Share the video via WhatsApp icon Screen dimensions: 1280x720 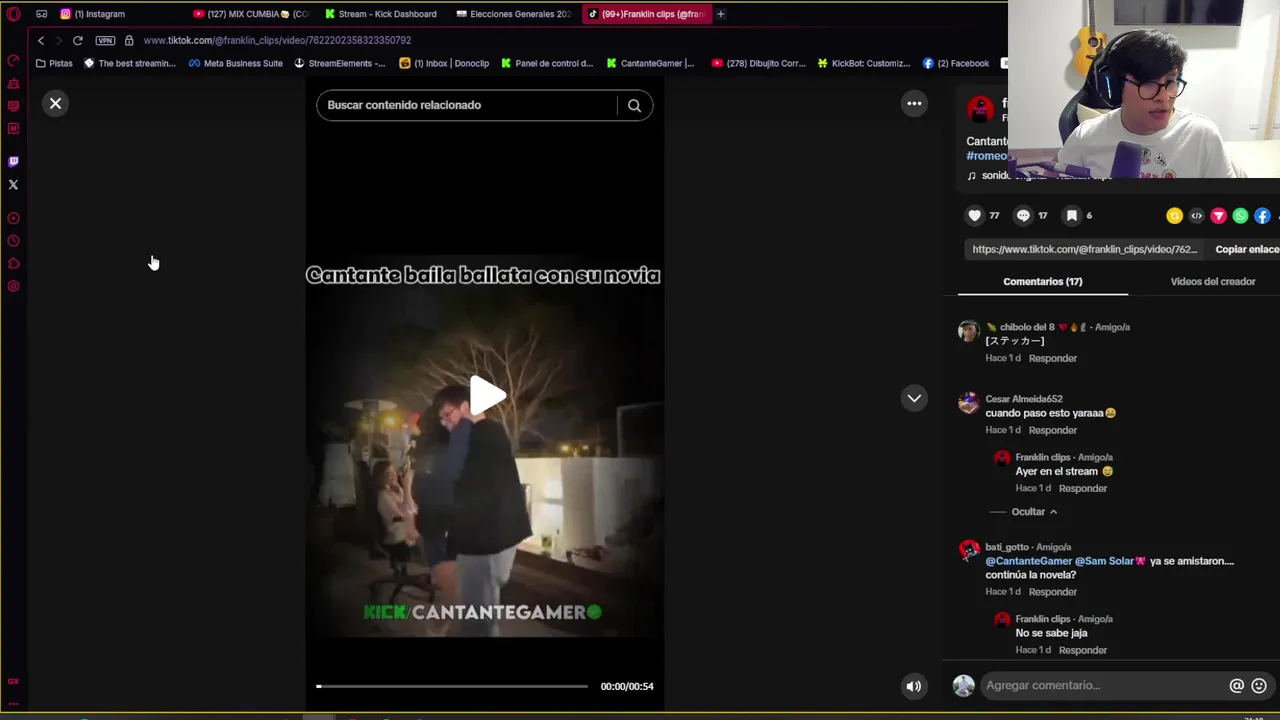pos(1241,216)
